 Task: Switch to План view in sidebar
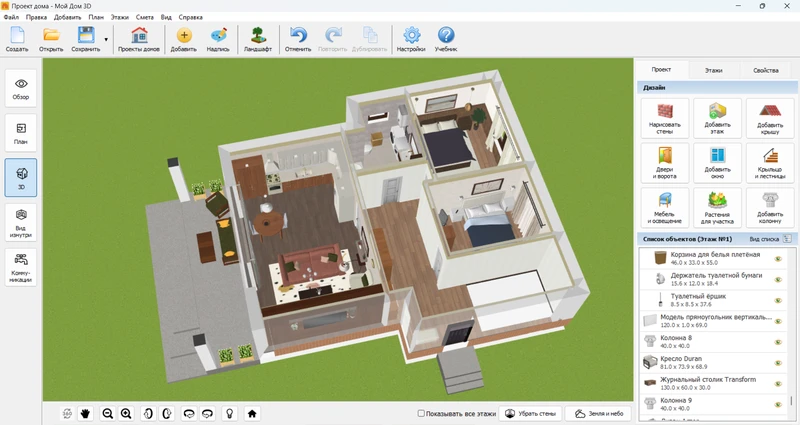coord(21,133)
